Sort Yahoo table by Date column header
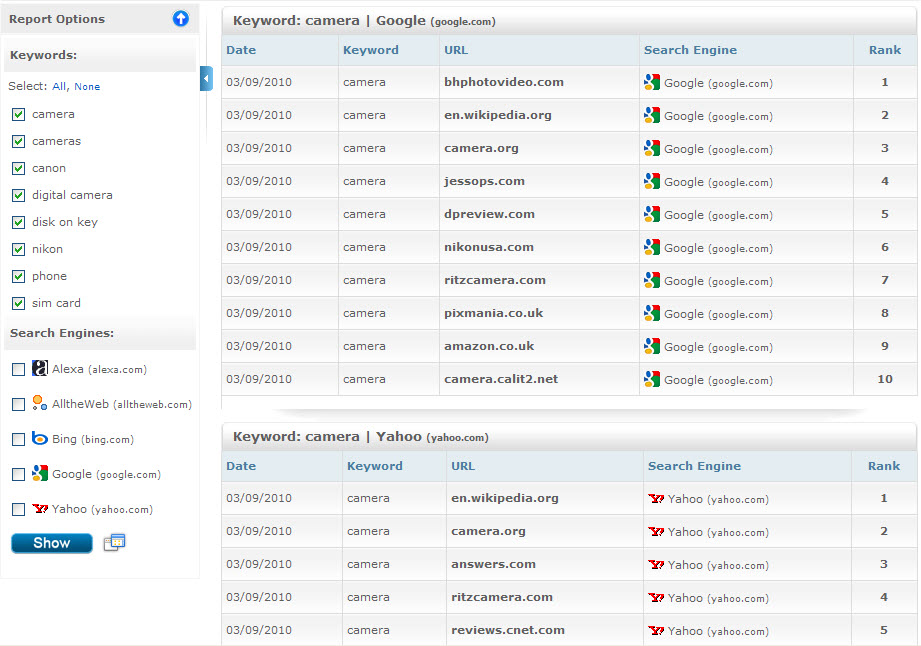This screenshot has height=646, width=921. click(x=241, y=466)
